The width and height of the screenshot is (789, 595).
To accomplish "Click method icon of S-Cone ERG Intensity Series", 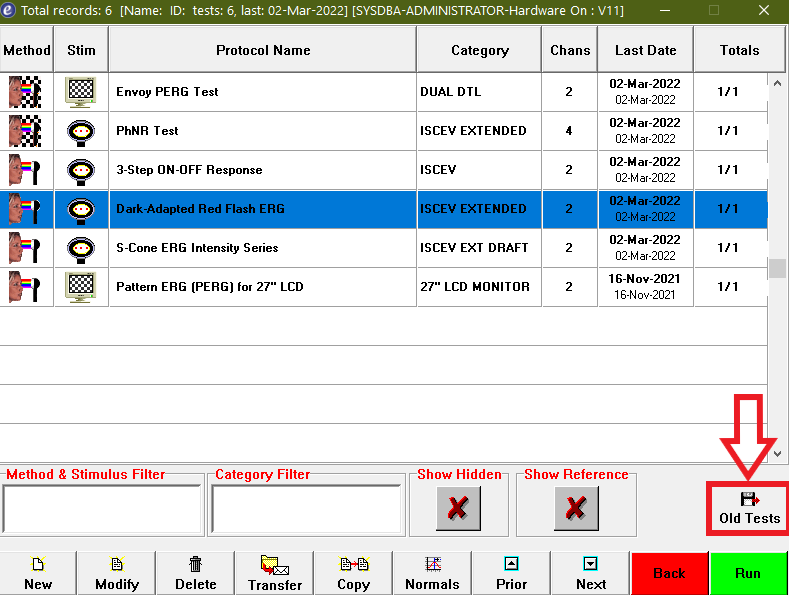I will click(x=24, y=248).
